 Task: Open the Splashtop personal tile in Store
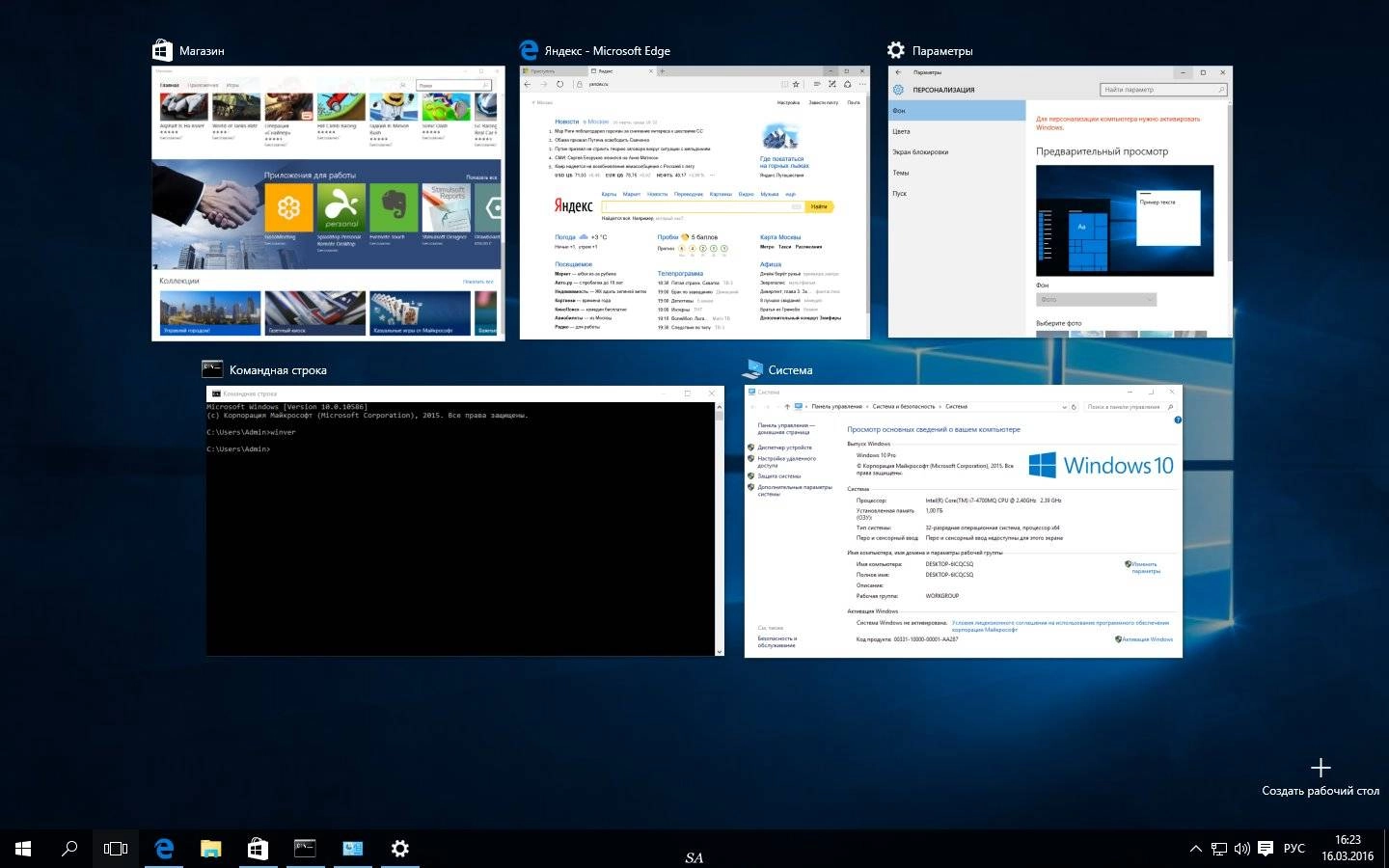tap(341, 207)
